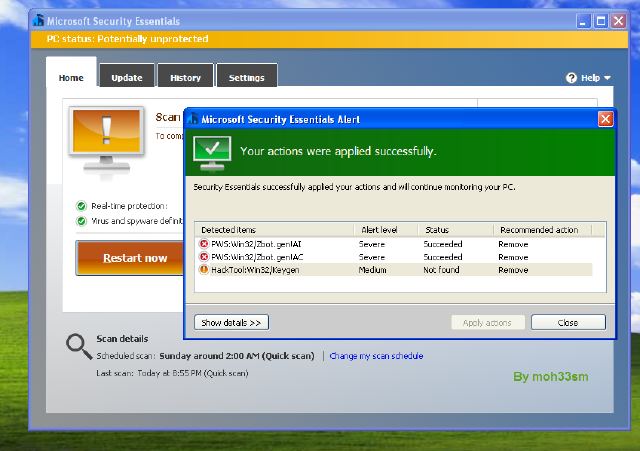Click the Real-time protection green check icon

click(82, 206)
